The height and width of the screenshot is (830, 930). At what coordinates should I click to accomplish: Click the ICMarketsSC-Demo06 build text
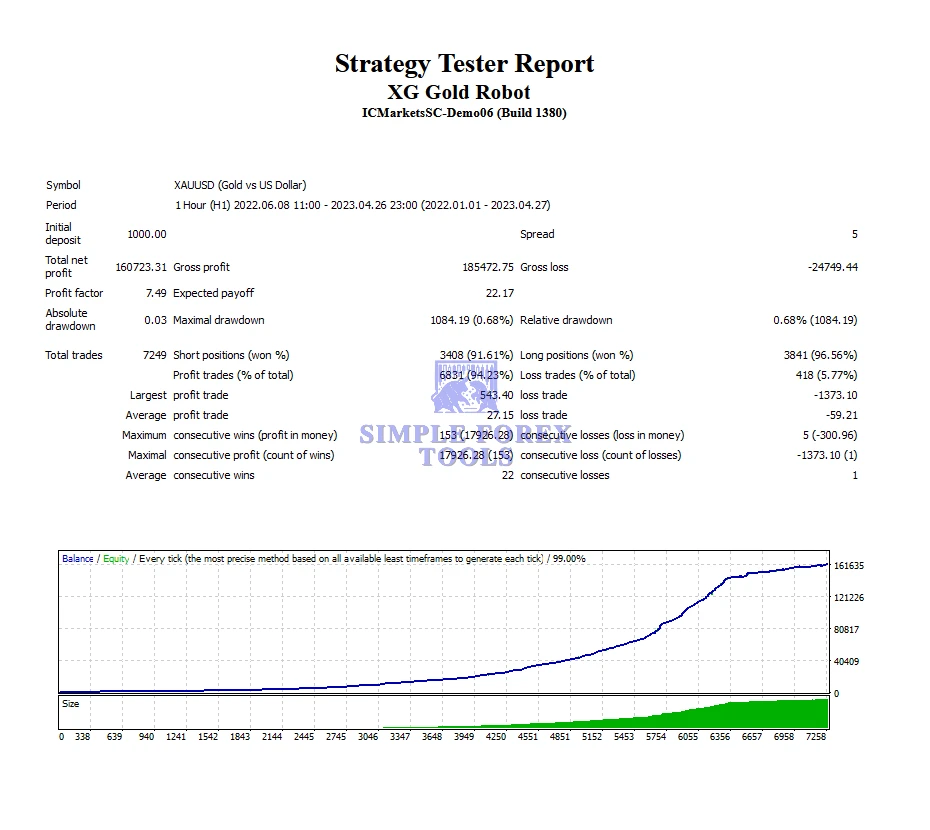tap(464, 113)
